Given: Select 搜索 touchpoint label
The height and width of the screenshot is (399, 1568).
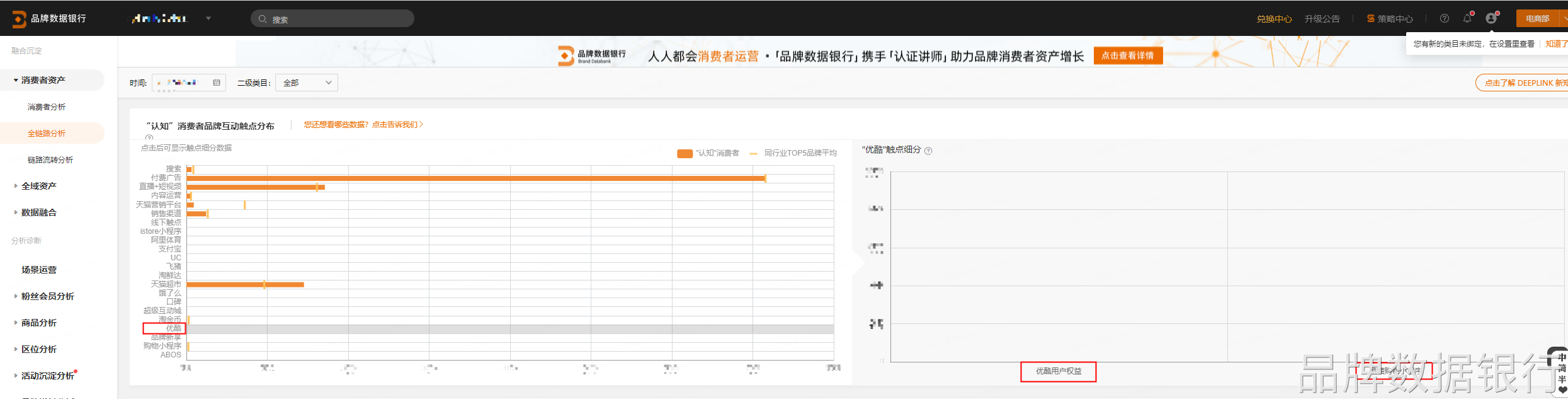Looking at the screenshot, I should [x=174, y=169].
